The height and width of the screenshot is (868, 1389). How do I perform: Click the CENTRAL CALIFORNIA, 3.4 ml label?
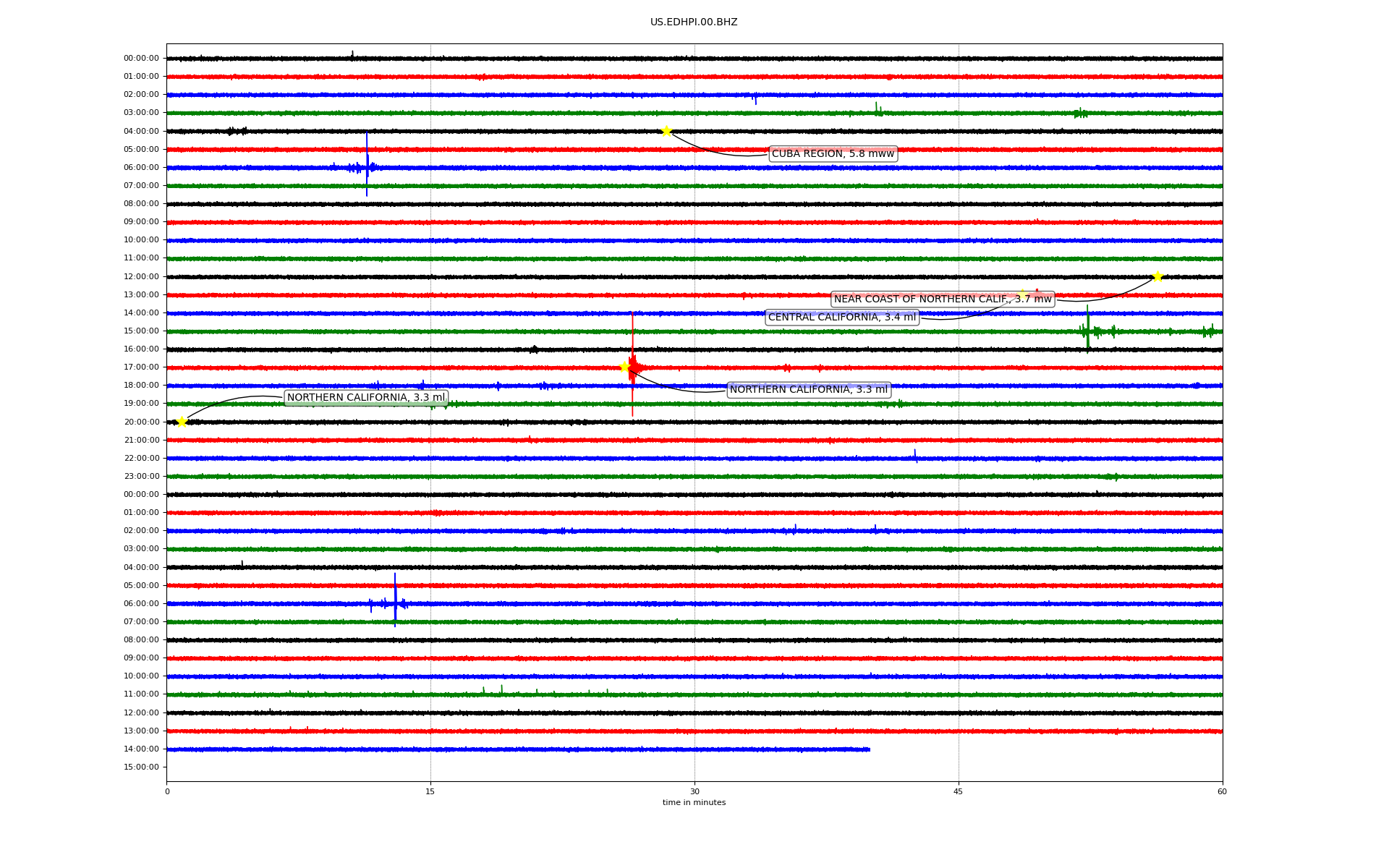[841, 317]
